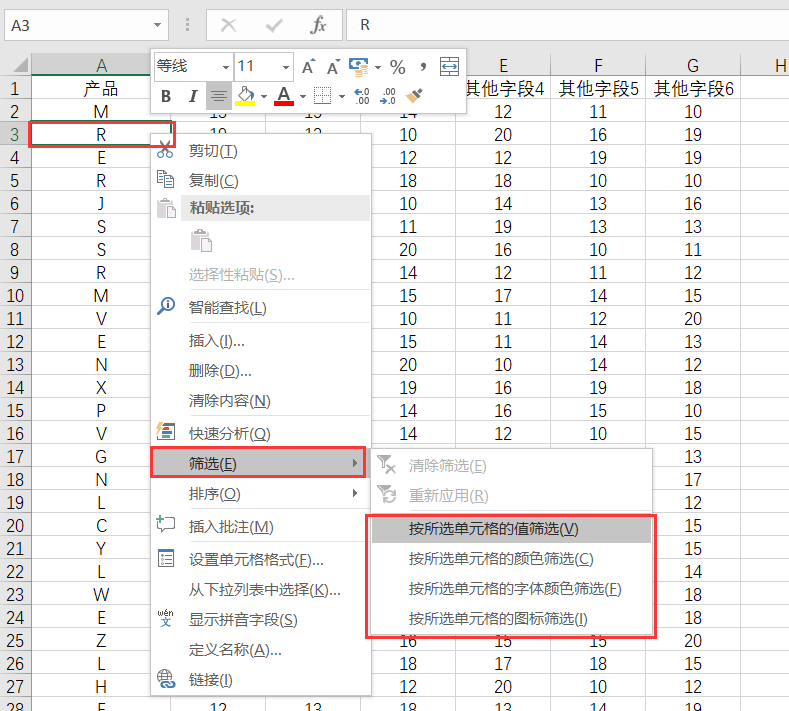
Task: Click the format cells icon
Action: pyautogui.click(x=166, y=558)
